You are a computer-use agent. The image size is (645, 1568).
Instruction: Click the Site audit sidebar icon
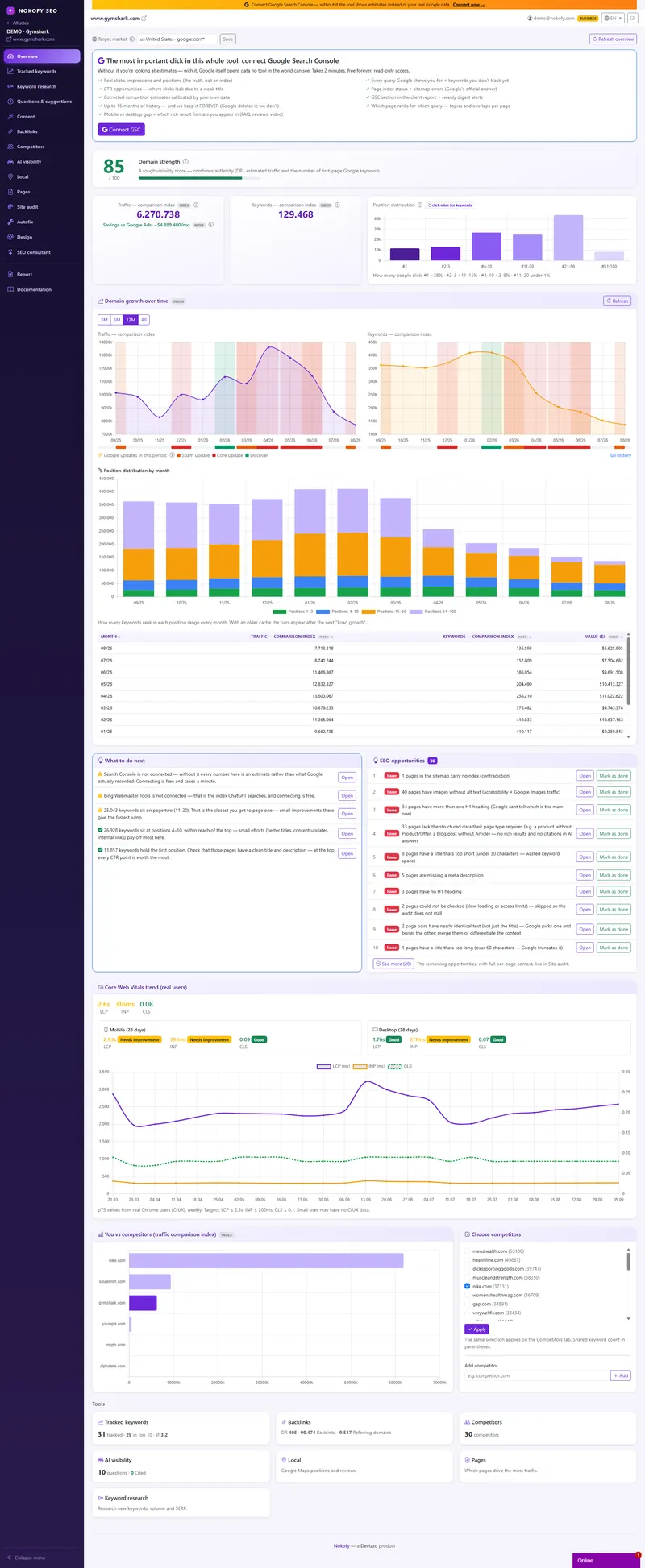pos(10,207)
